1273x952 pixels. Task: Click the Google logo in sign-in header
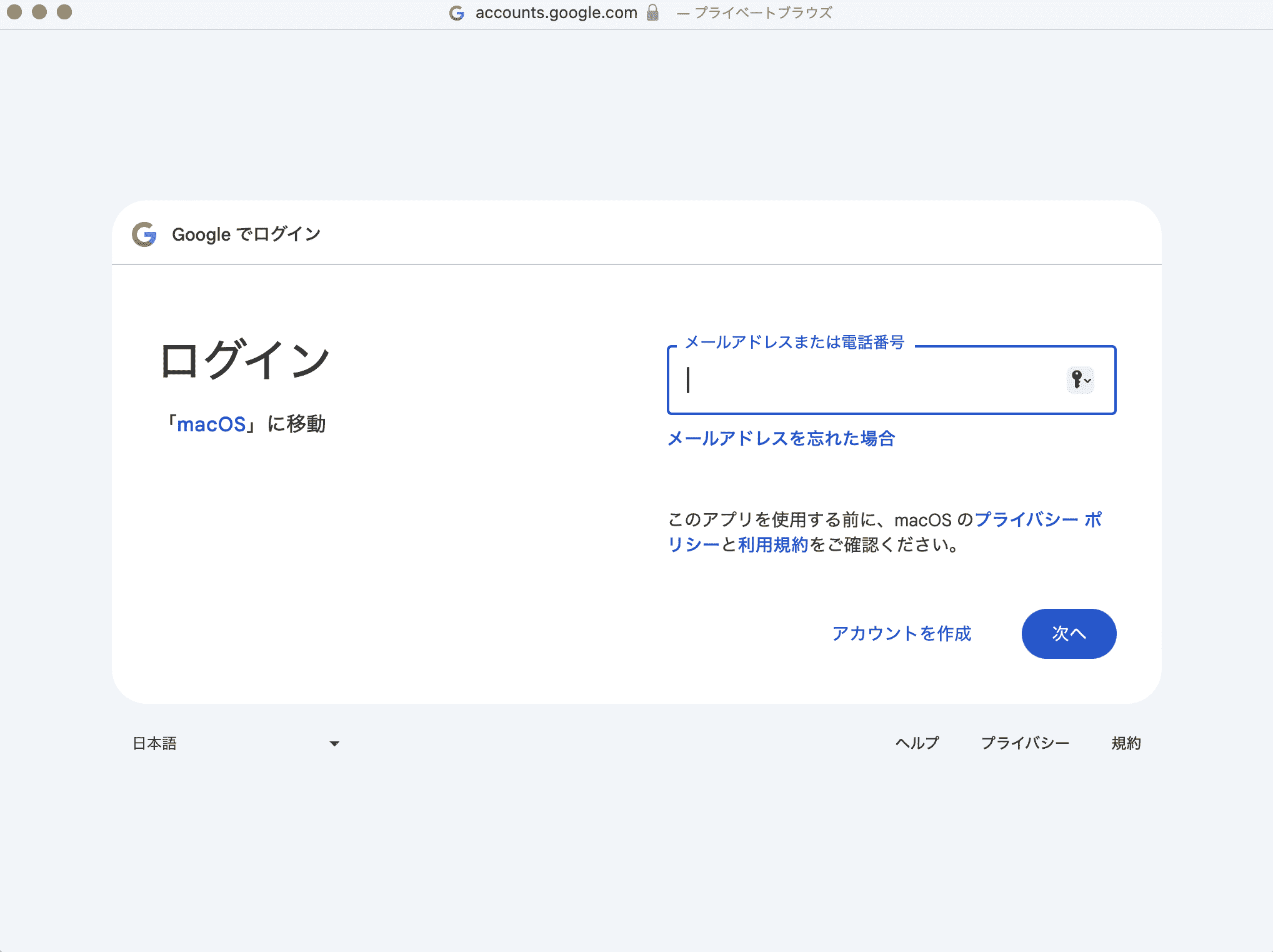[x=144, y=234]
